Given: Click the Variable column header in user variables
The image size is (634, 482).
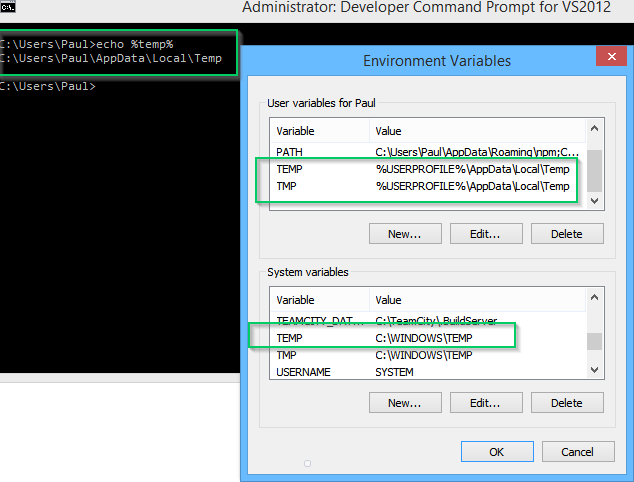Looking at the screenshot, I should tap(319, 131).
